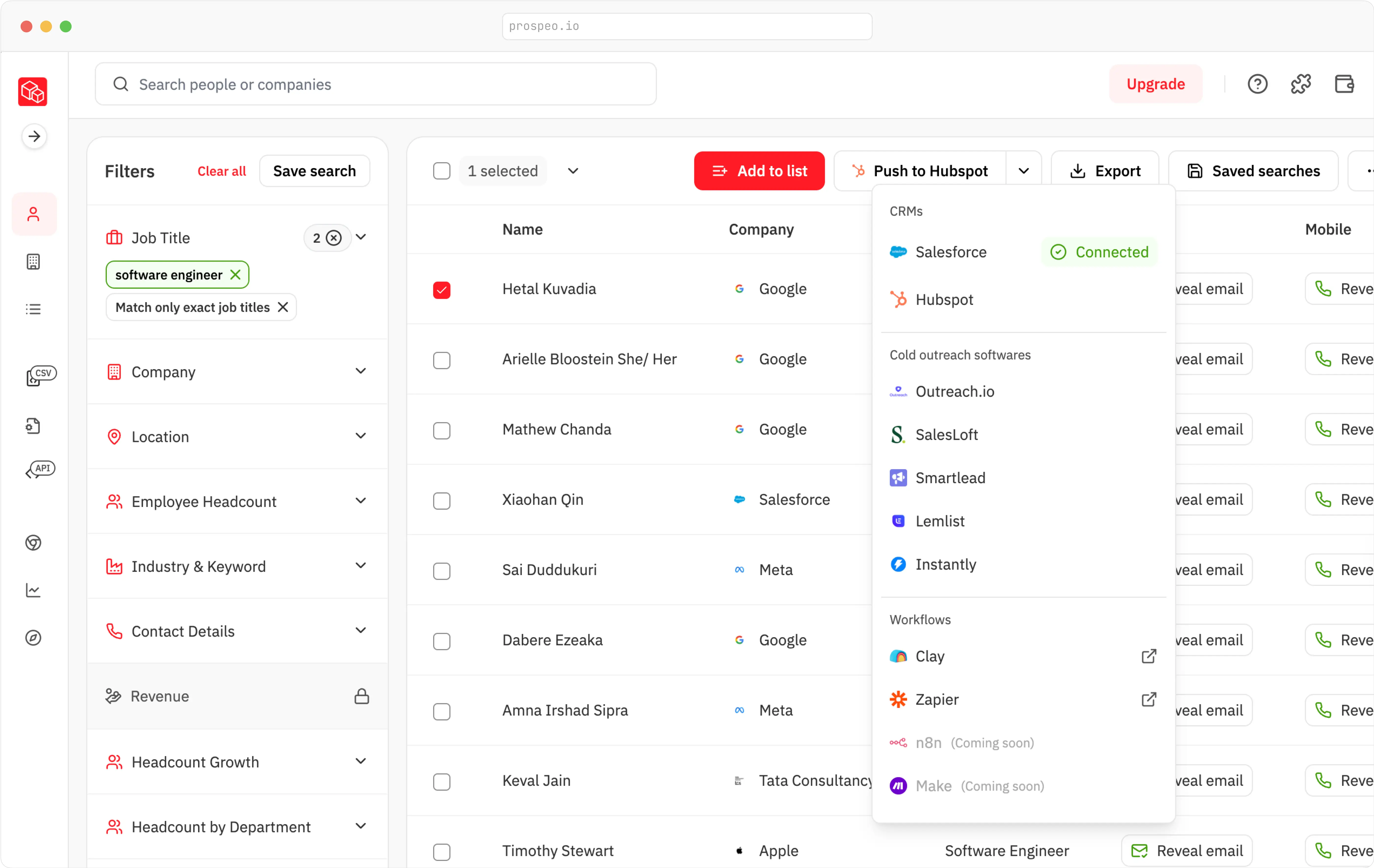Viewport: 1374px width, 868px height.
Task: Select the Chrome extension icon in sidebar
Action: coord(34,543)
